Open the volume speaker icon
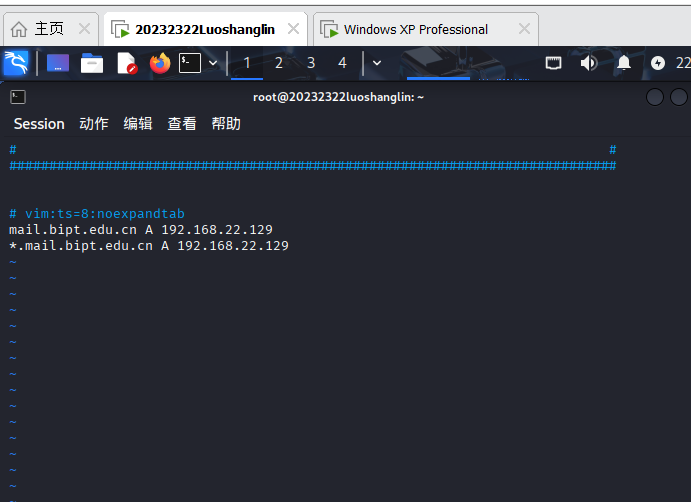Screen dimensions: 691x502 pyautogui.click(x=589, y=63)
